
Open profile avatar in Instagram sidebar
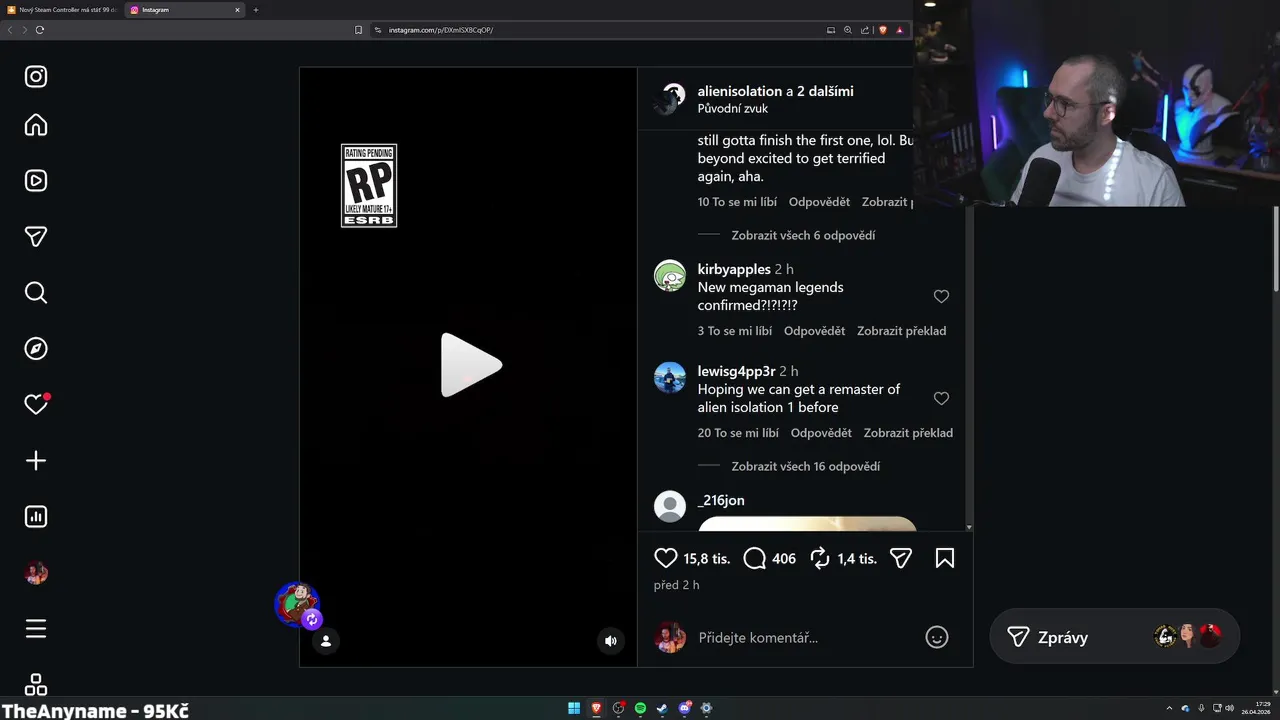(x=36, y=573)
